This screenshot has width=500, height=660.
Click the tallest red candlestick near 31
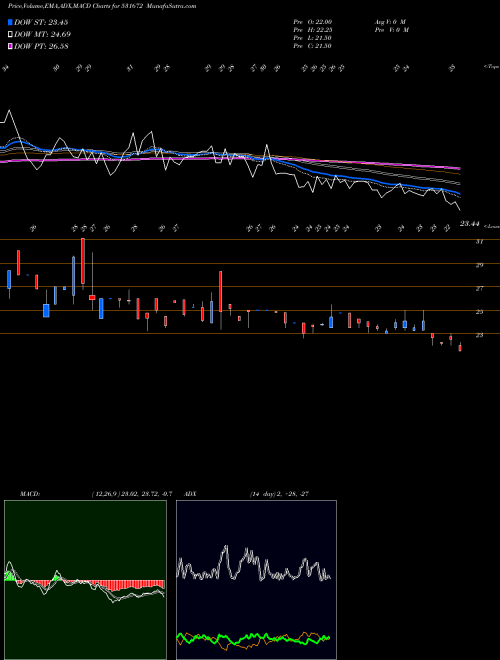(x=83, y=261)
